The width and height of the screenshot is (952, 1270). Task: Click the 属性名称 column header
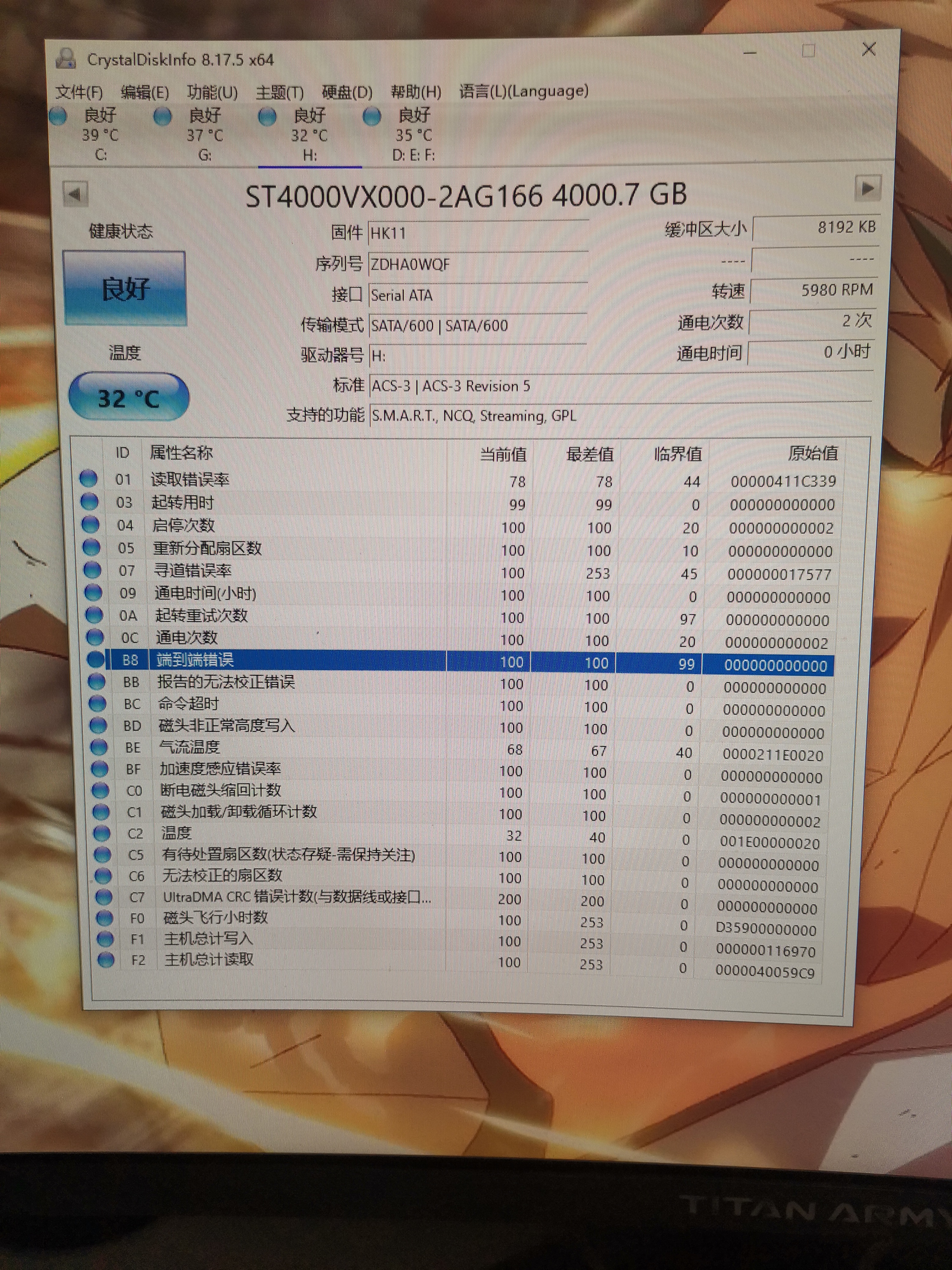(x=181, y=452)
